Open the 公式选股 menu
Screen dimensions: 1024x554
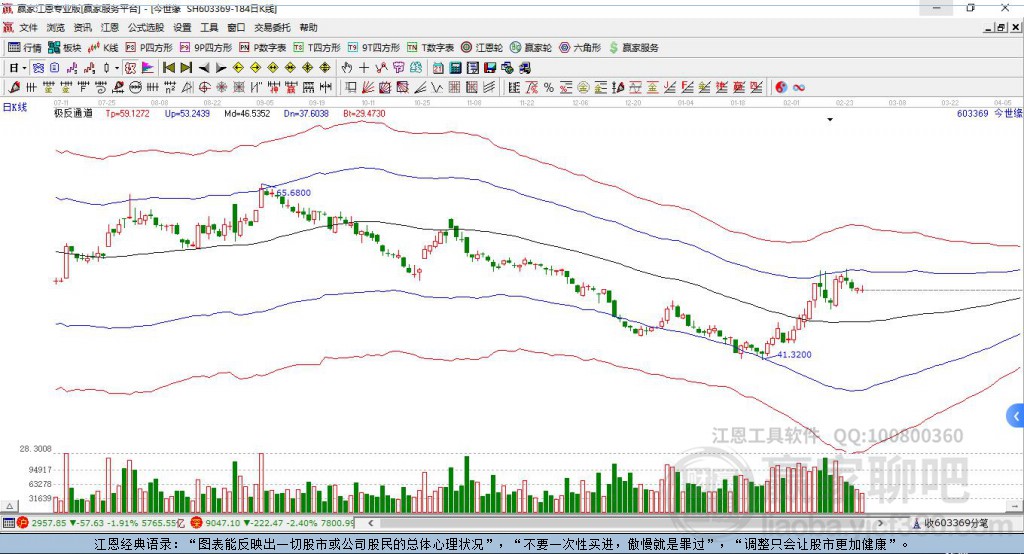pos(146,27)
